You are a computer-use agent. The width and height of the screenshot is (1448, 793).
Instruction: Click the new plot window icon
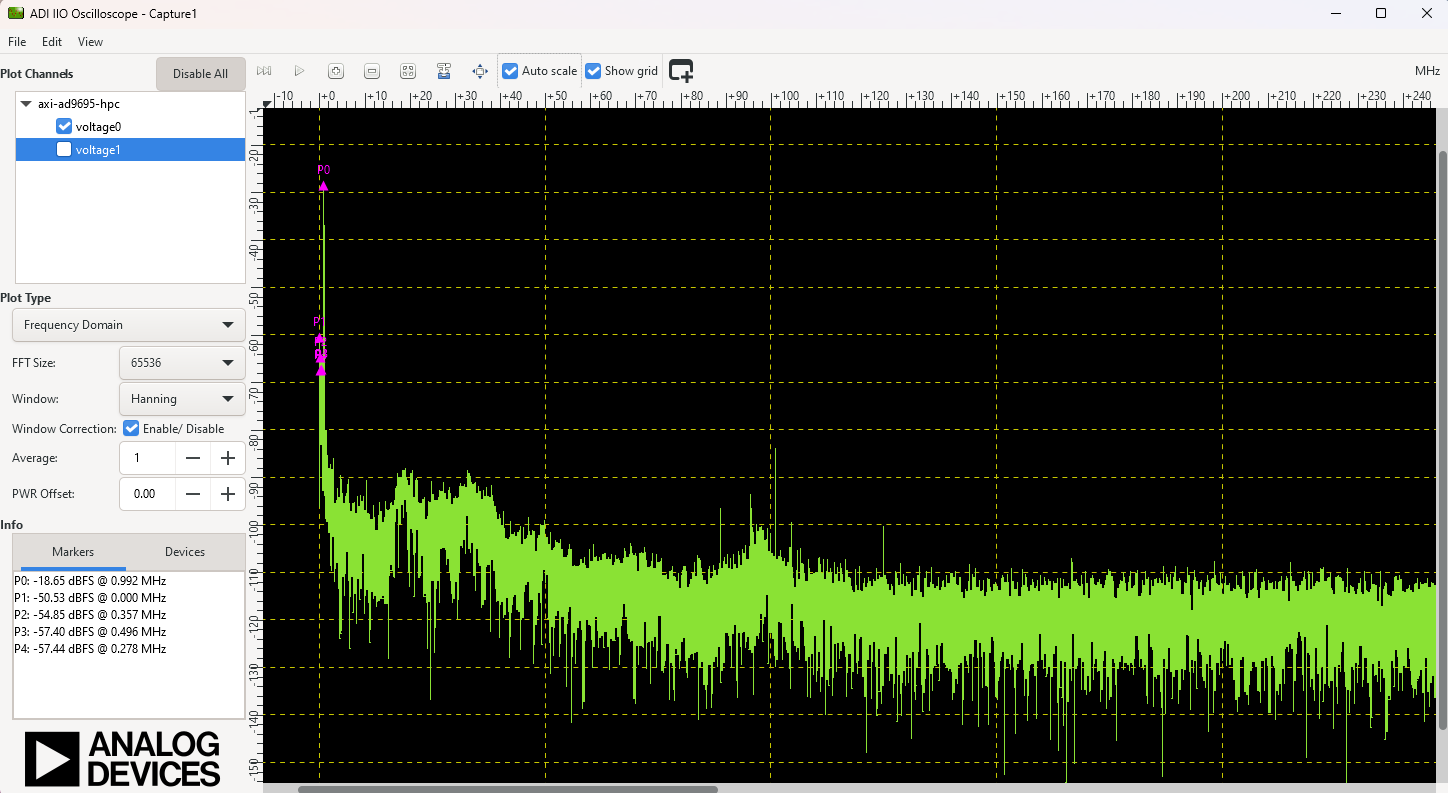[681, 71]
